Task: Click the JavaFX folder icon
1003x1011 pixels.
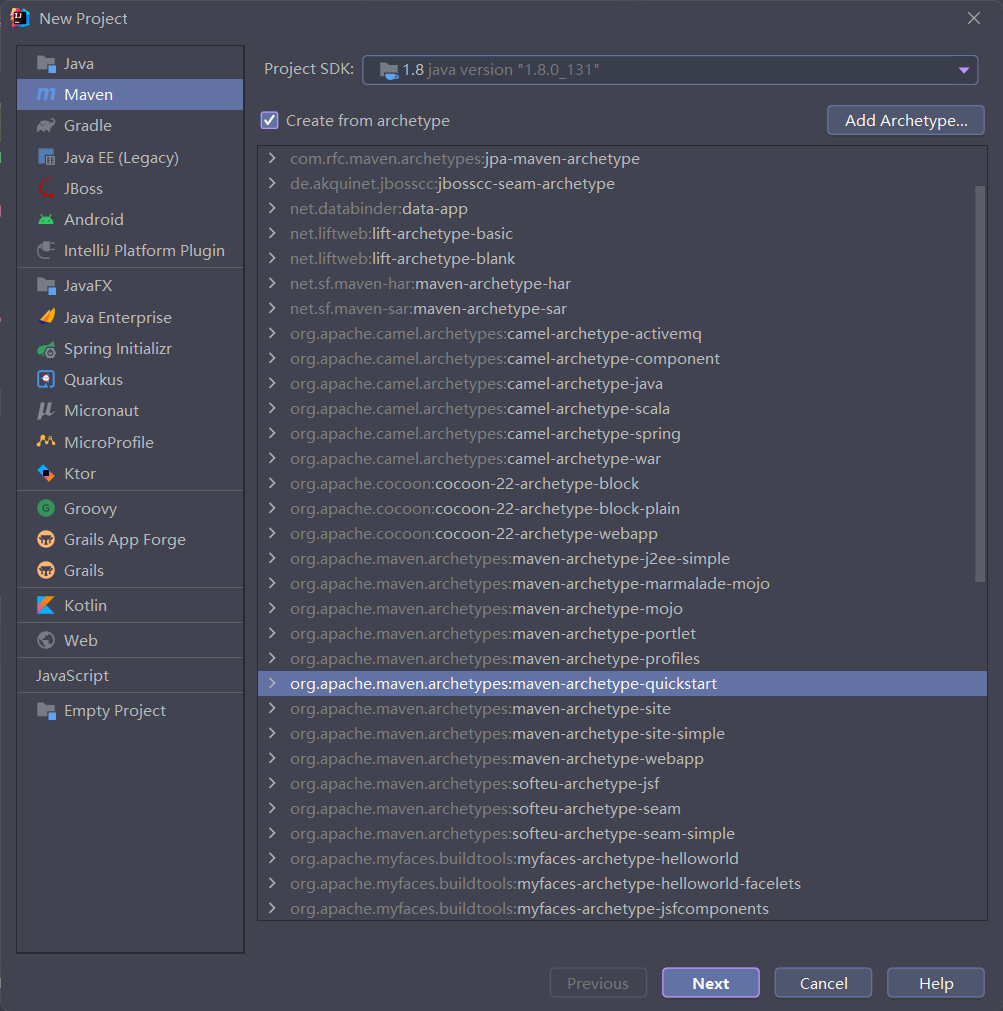Action: (46, 285)
